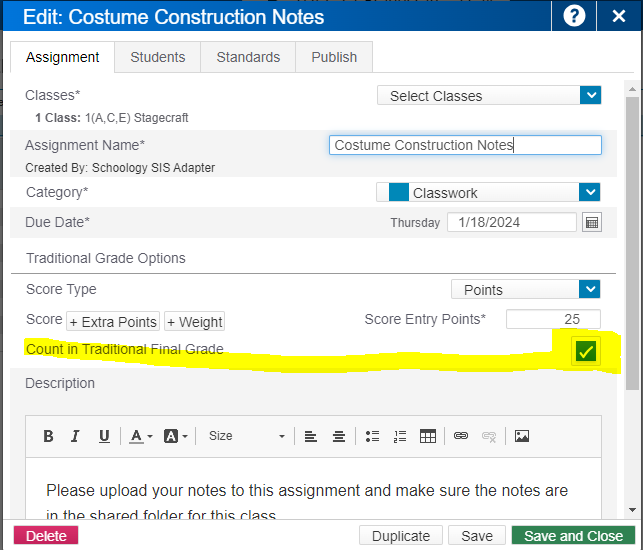Click the Save and Close button
This screenshot has height=550, width=643.
pos(573,536)
